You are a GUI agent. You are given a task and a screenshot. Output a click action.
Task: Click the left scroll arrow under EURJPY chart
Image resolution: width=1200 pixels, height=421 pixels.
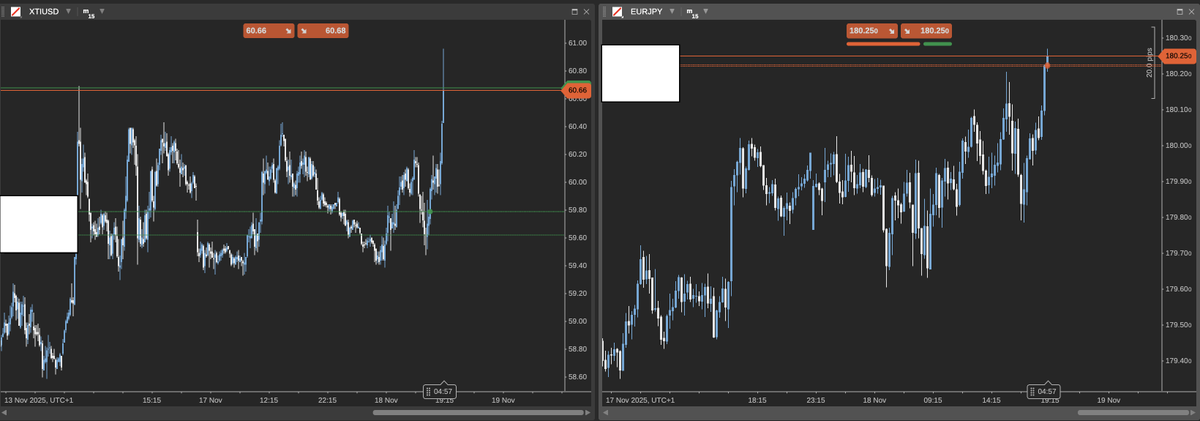[606, 412]
